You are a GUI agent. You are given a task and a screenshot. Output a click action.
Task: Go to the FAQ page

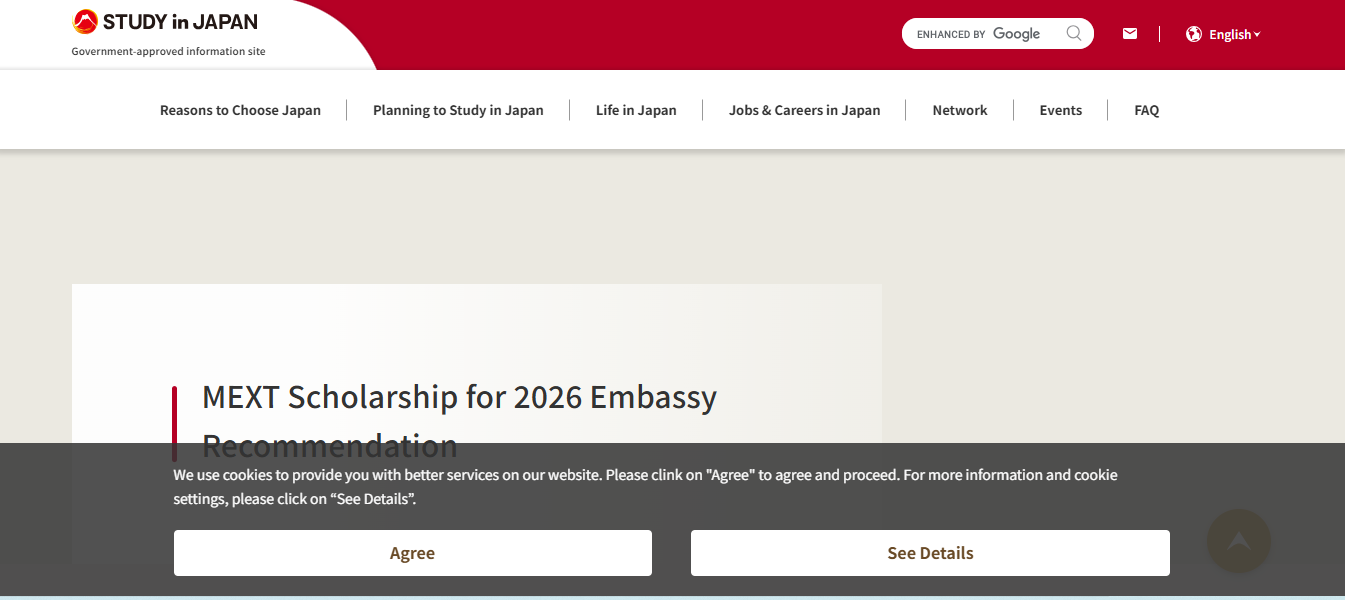tap(1146, 110)
